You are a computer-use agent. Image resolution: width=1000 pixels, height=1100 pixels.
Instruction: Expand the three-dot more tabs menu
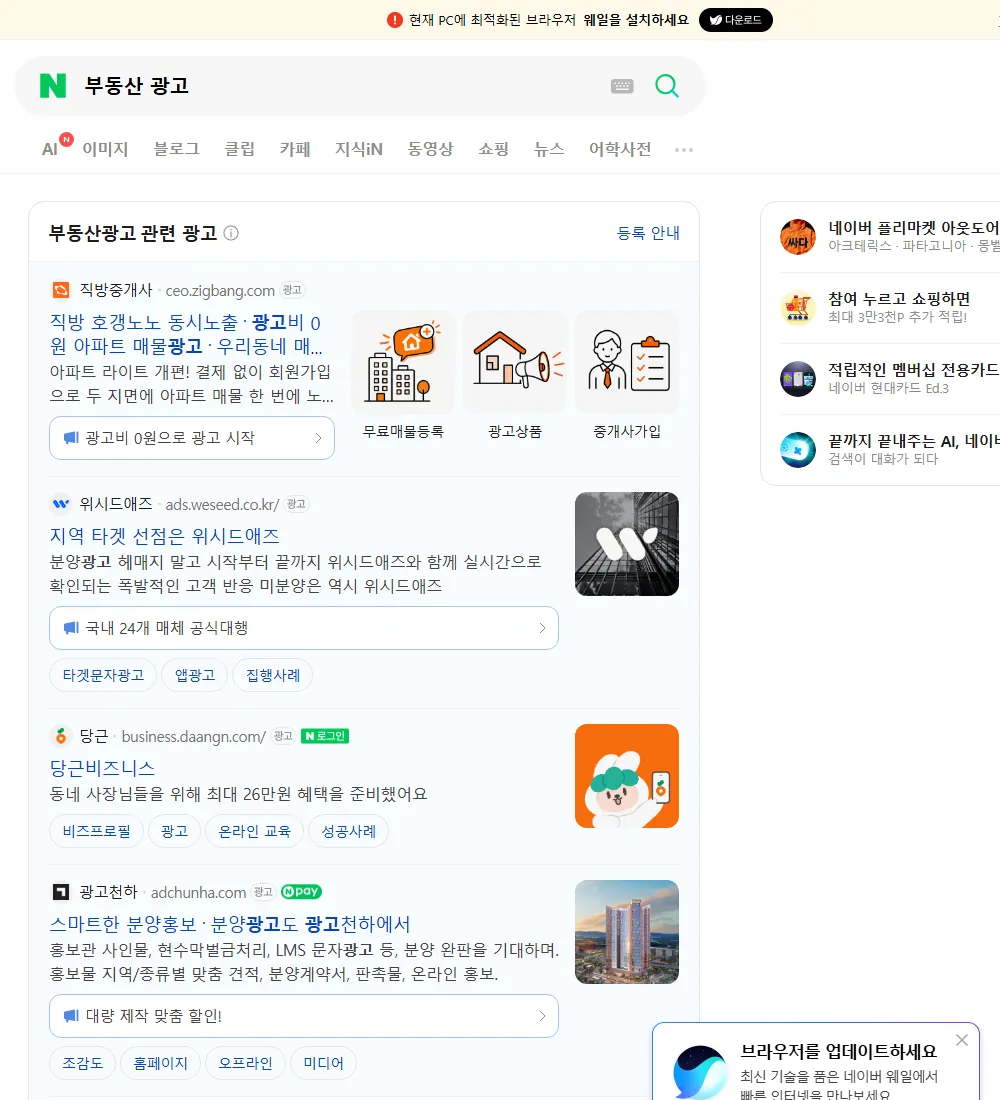pyautogui.click(x=684, y=149)
